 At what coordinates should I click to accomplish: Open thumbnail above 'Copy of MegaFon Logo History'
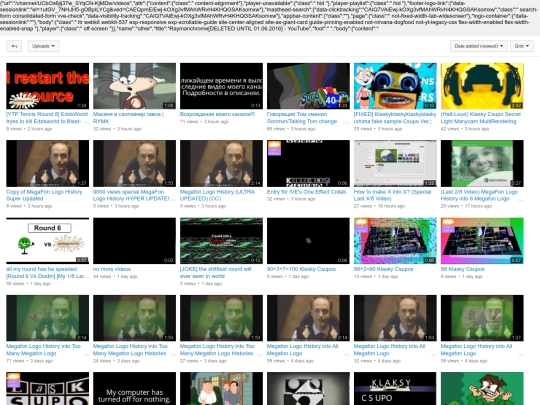click(x=48, y=163)
